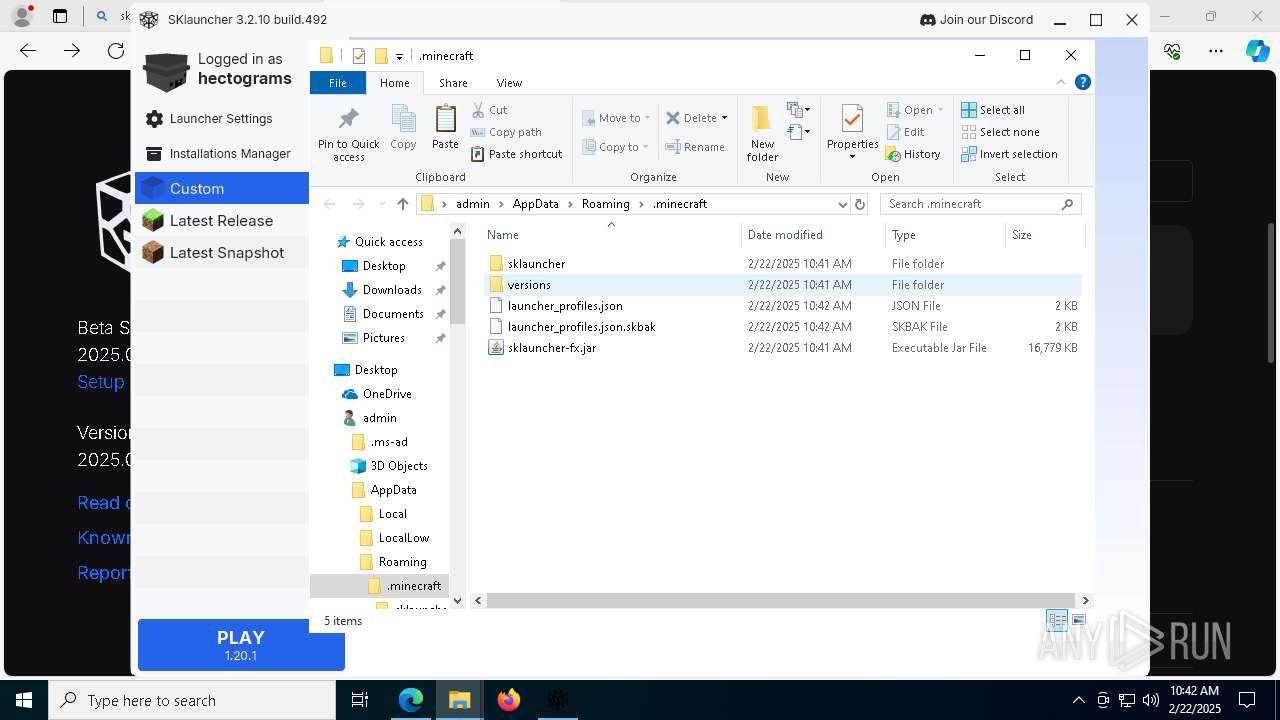1280x720 pixels.
Task: Open Installations Manager in SKlauncher
Action: pos(230,154)
